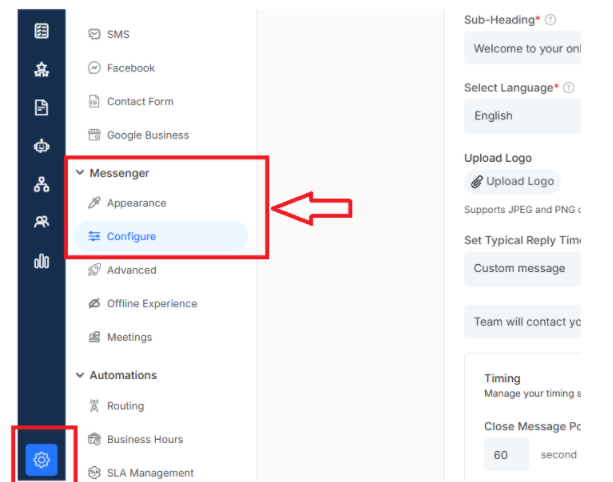Open the bot icon in sidebar
This screenshot has width=613, height=482.
41,146
